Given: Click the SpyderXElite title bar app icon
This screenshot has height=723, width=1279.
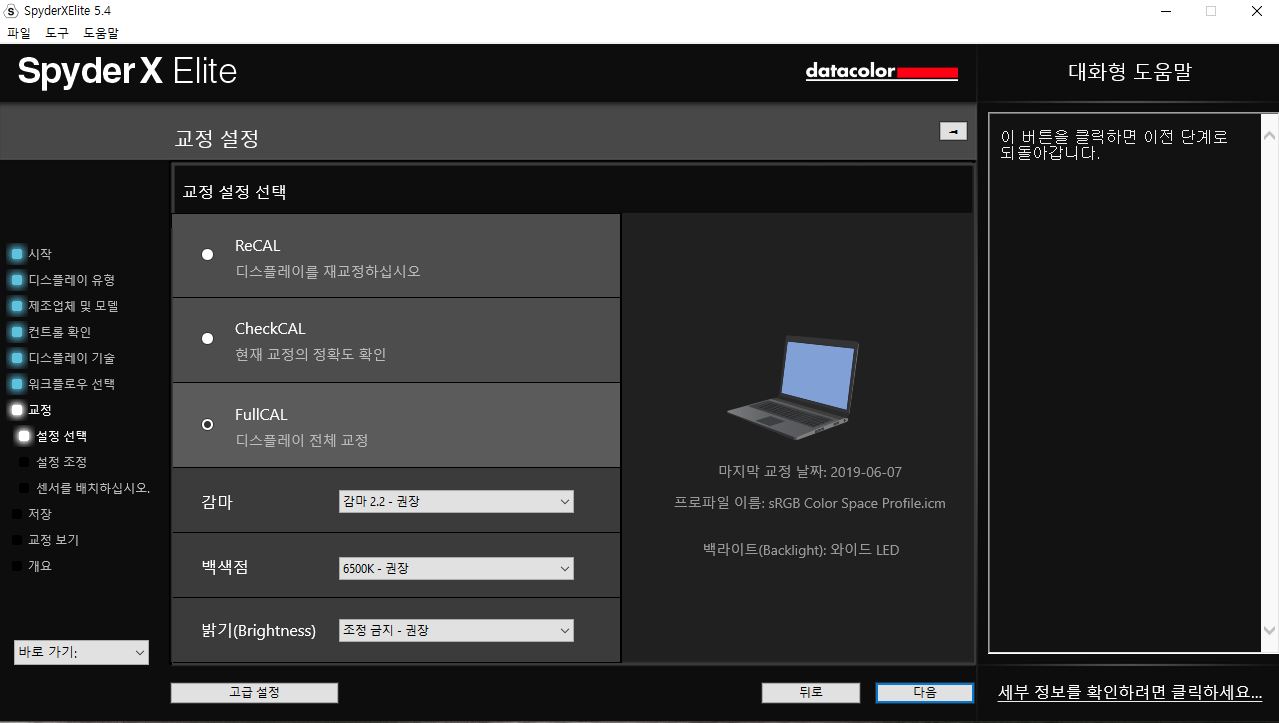Looking at the screenshot, I should tap(12, 11).
